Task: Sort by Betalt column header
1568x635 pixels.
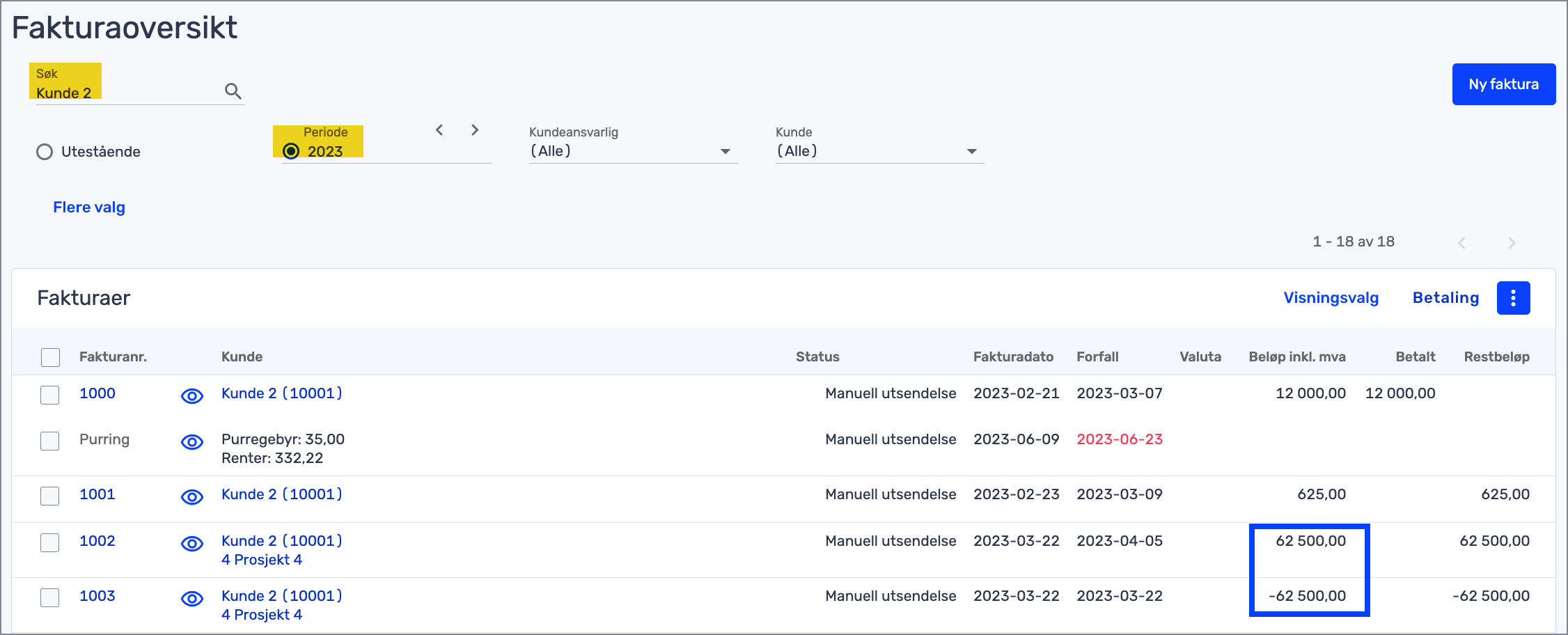Action: pos(1416,356)
